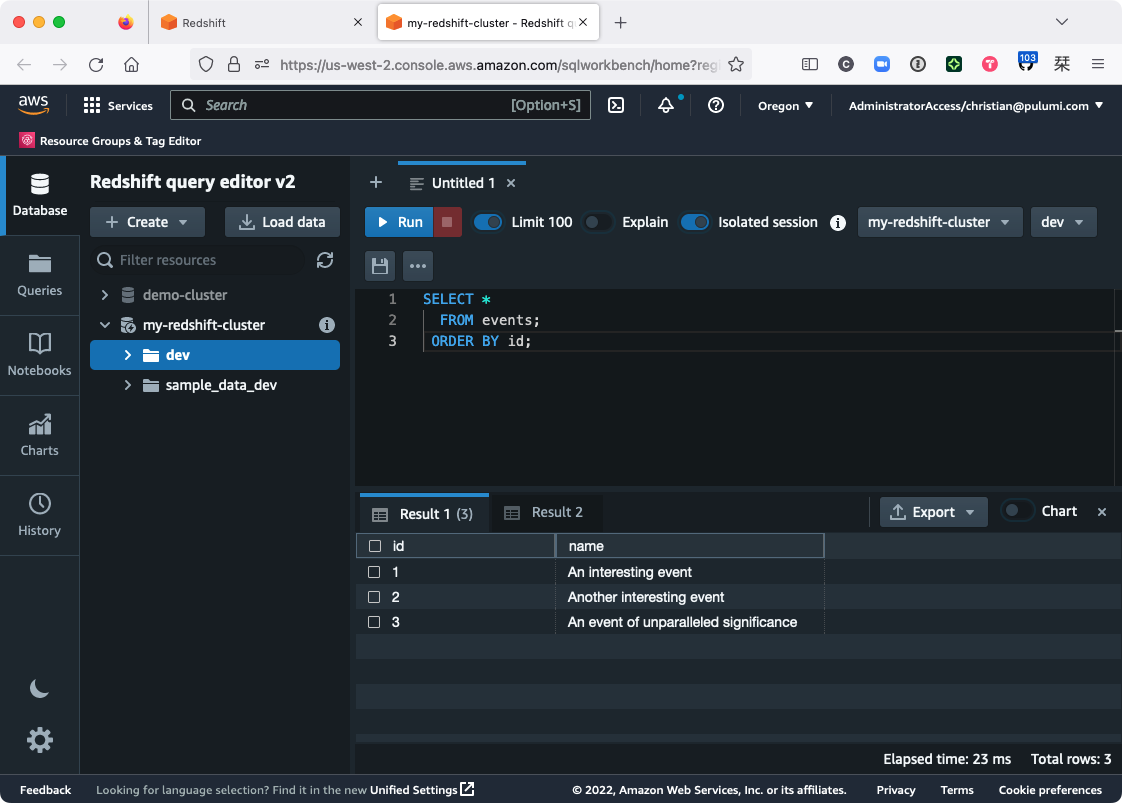Open AWS CloudShell icon
The image size is (1122, 803).
click(x=615, y=105)
